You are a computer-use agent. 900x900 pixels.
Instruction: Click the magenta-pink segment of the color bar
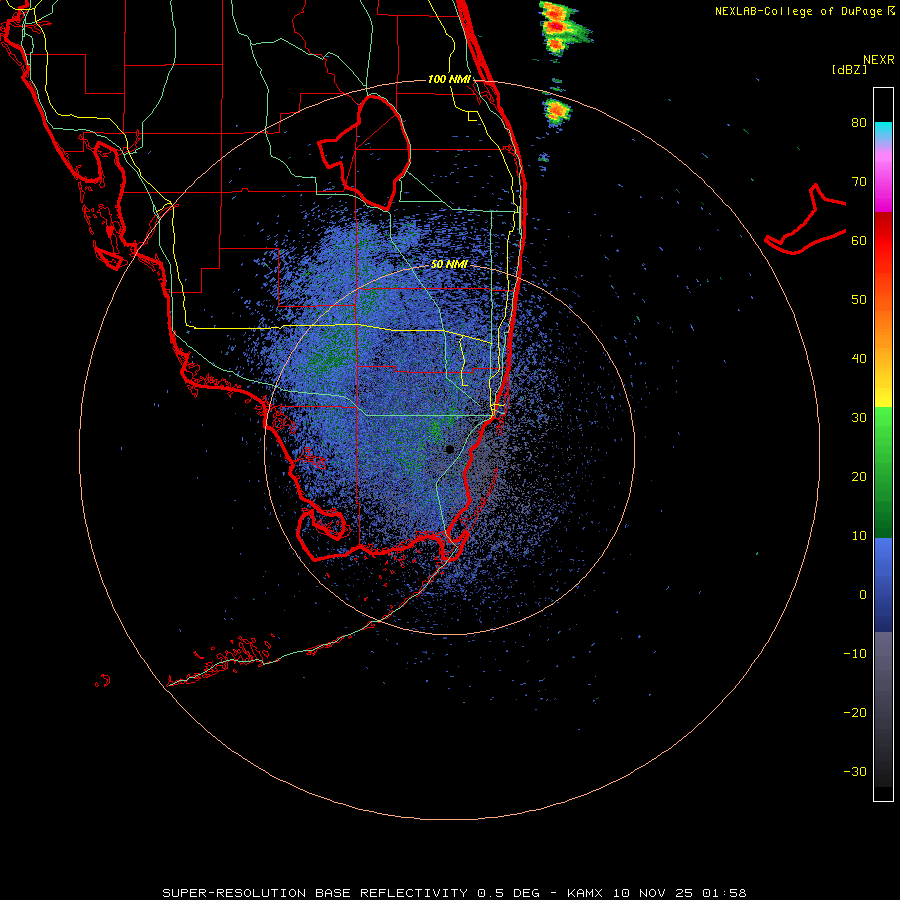pos(883,178)
